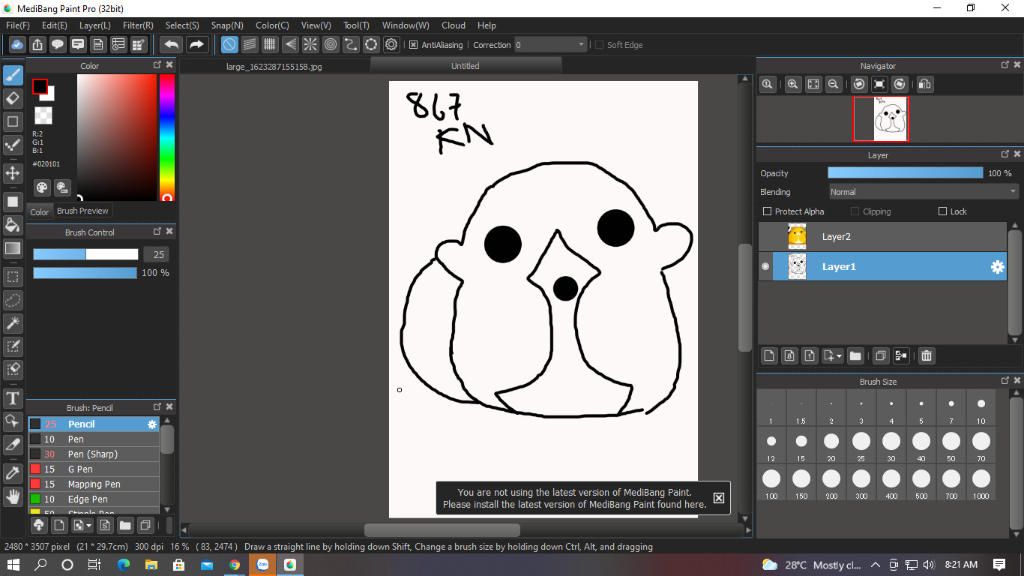The width and height of the screenshot is (1024, 576).
Task: Select the Move tool
Action: tap(13, 173)
